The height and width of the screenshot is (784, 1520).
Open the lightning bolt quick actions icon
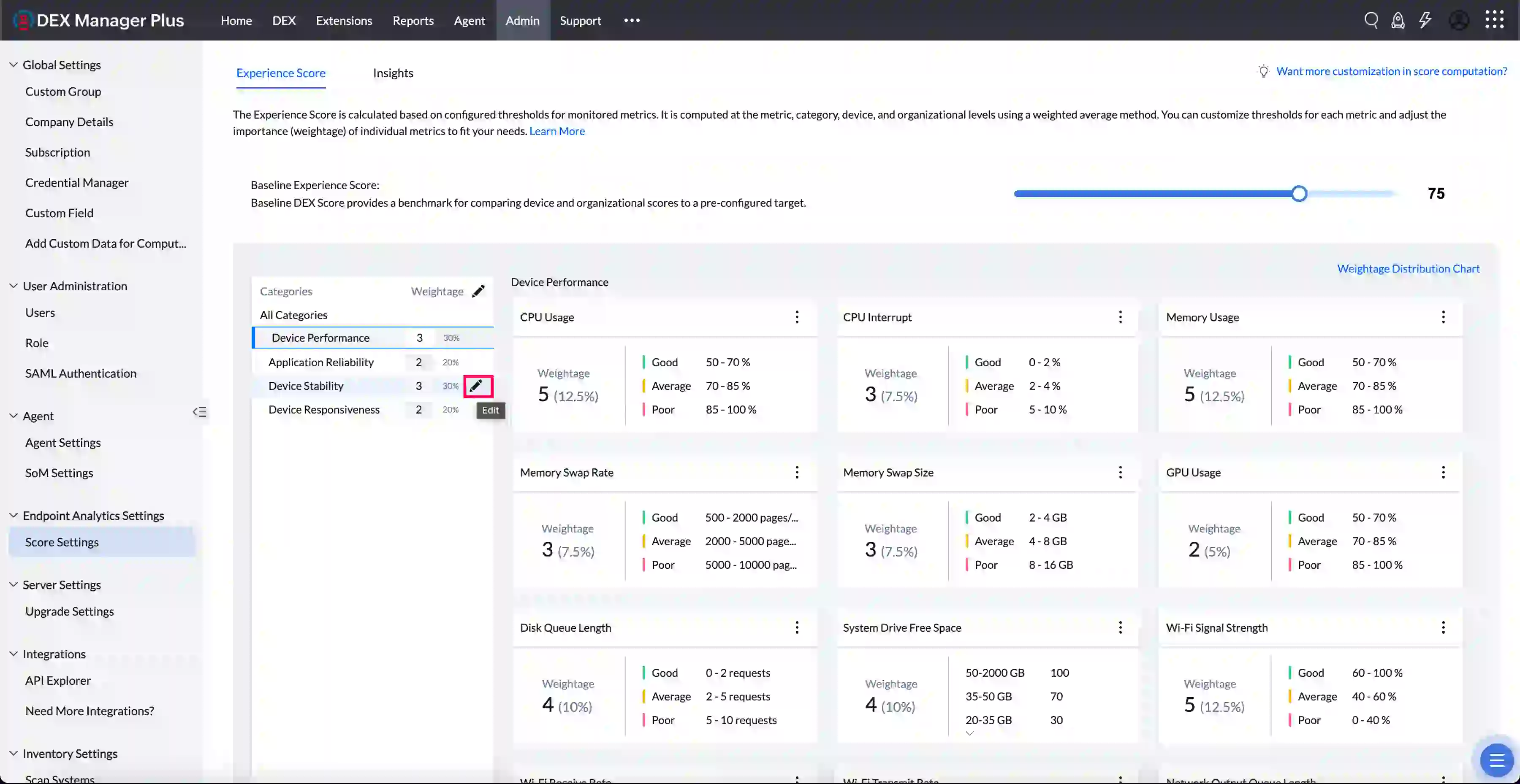tap(1425, 20)
